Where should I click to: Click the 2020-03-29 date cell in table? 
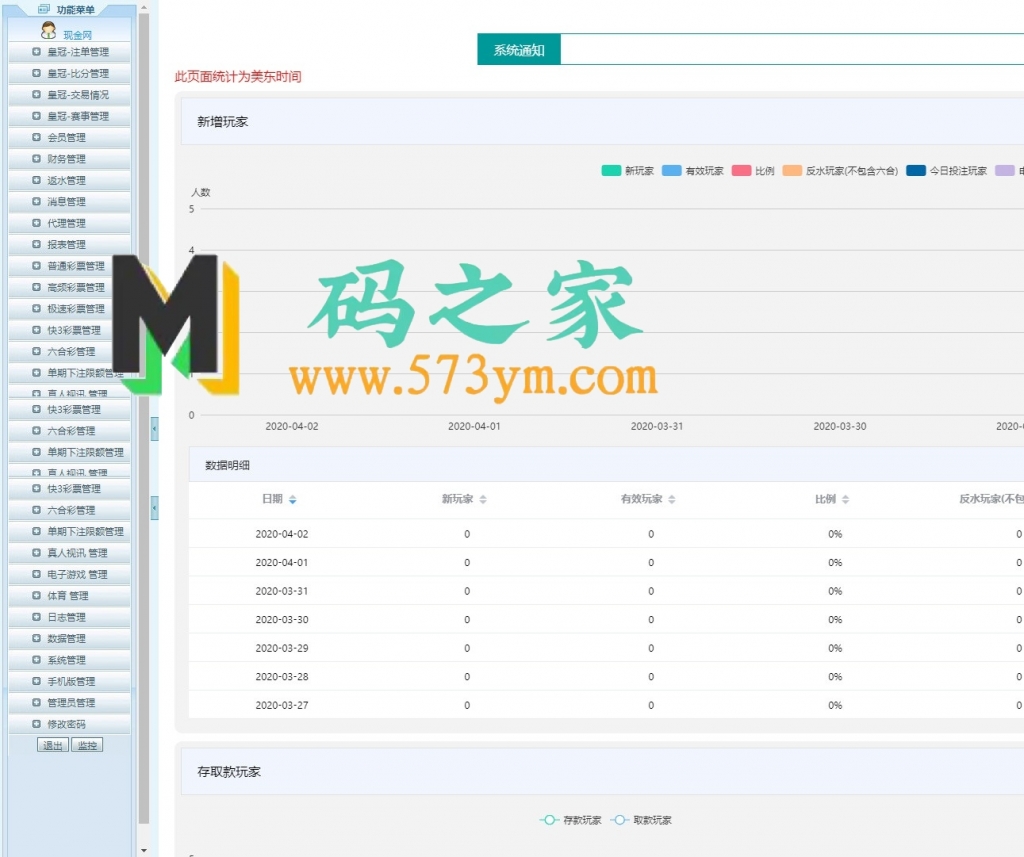[x=282, y=649]
